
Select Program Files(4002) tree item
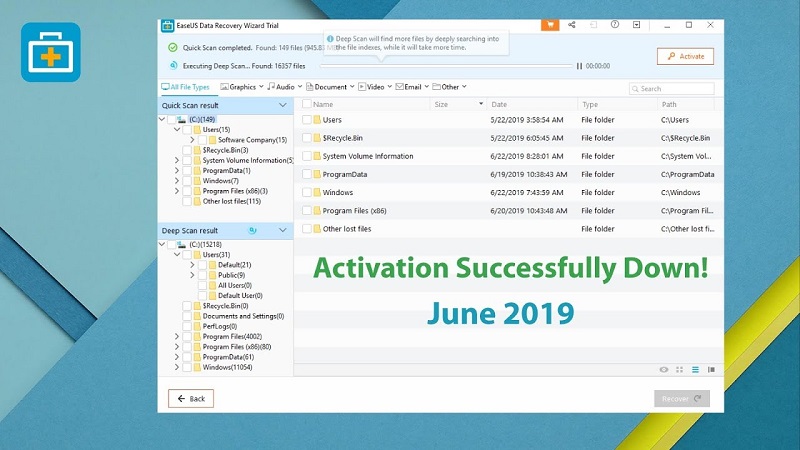[232, 336]
